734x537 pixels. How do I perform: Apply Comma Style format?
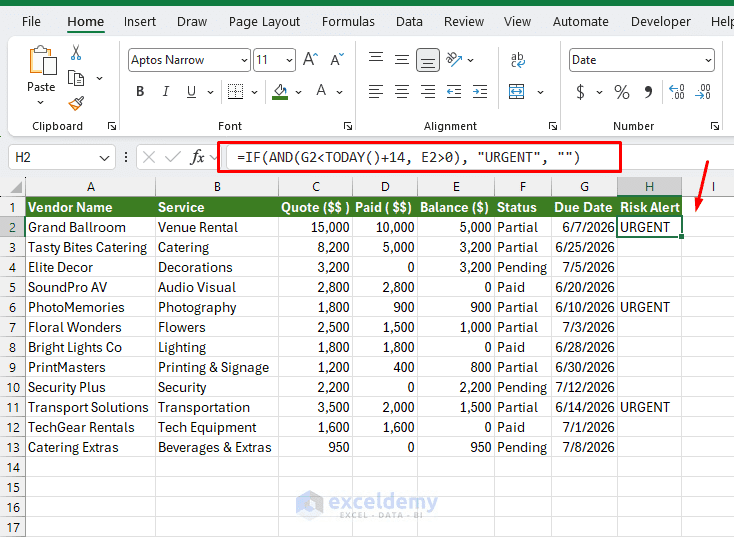(648, 92)
